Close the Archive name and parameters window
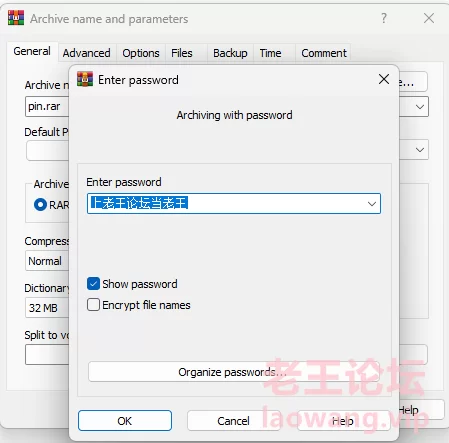 [x=429, y=18]
